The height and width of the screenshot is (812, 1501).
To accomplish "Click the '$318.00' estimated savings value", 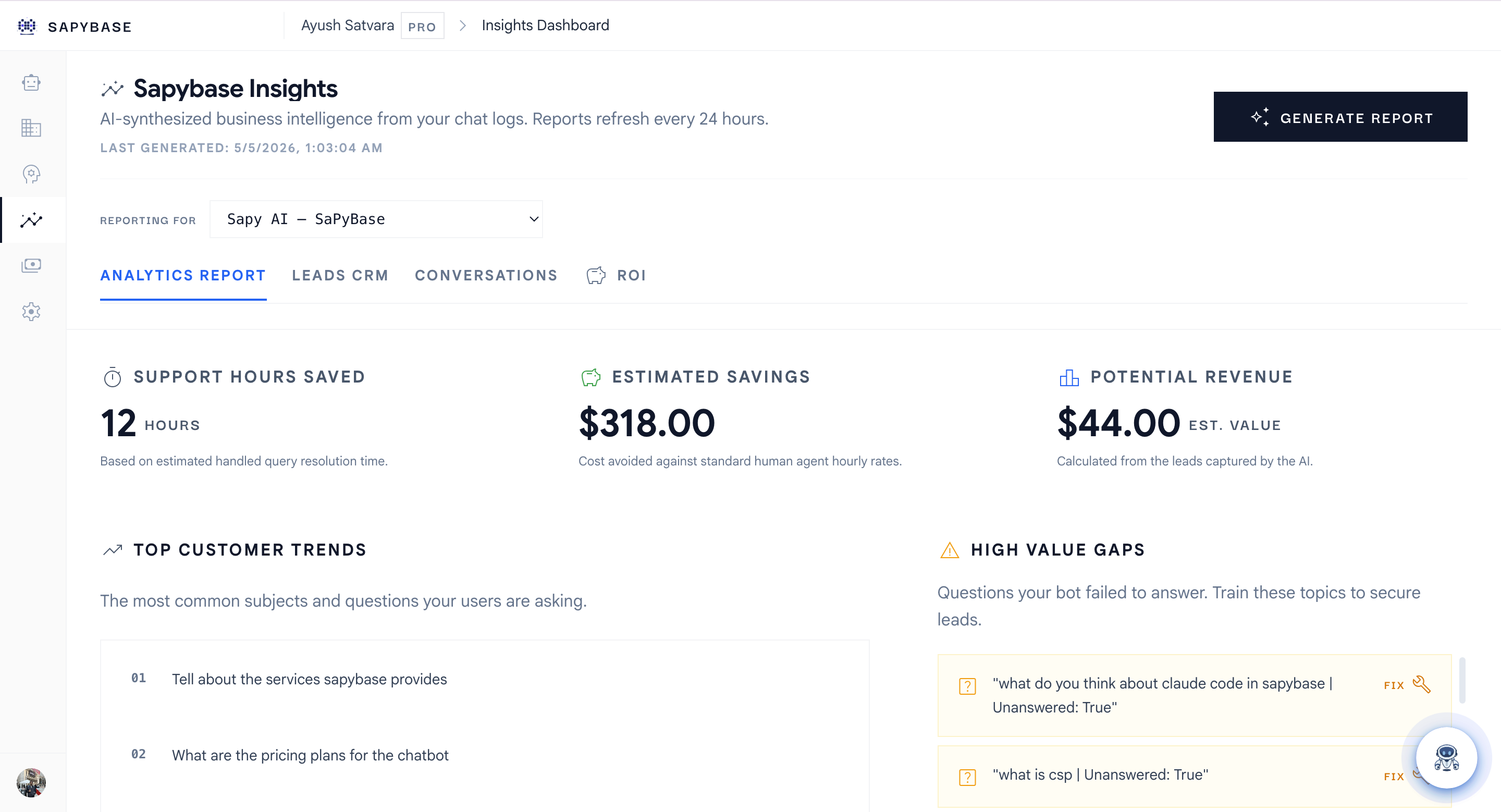I will point(646,423).
